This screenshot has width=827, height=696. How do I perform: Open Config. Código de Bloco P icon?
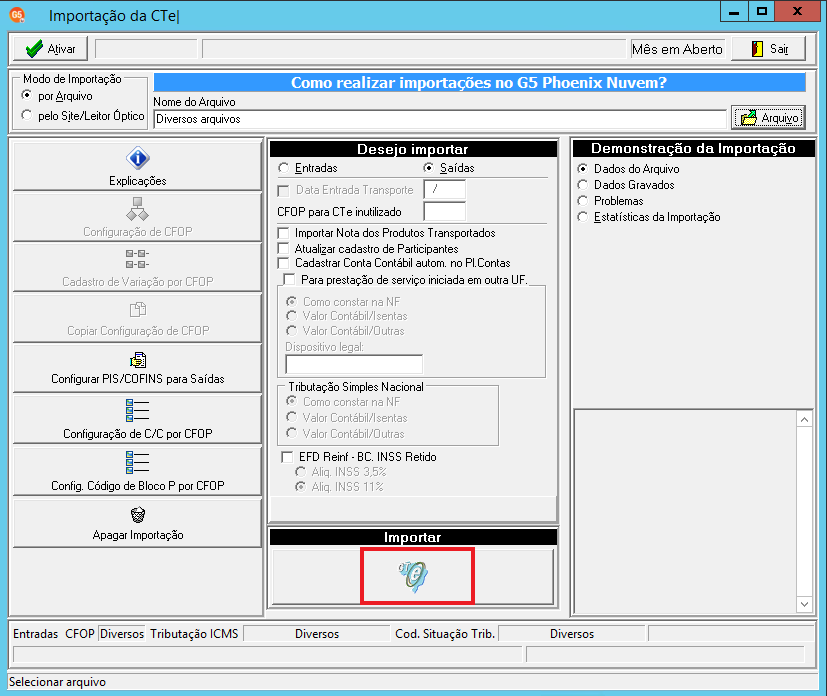point(138,462)
